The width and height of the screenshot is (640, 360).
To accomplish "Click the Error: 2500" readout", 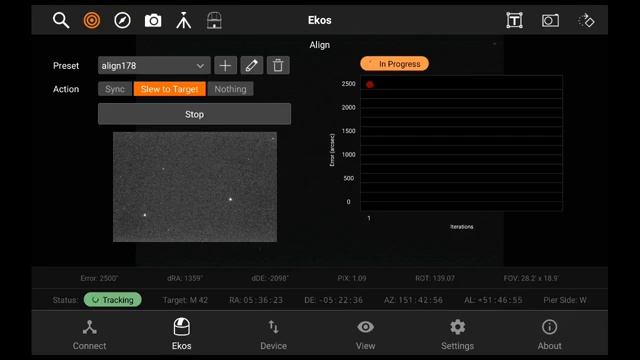I will tap(99, 278).
